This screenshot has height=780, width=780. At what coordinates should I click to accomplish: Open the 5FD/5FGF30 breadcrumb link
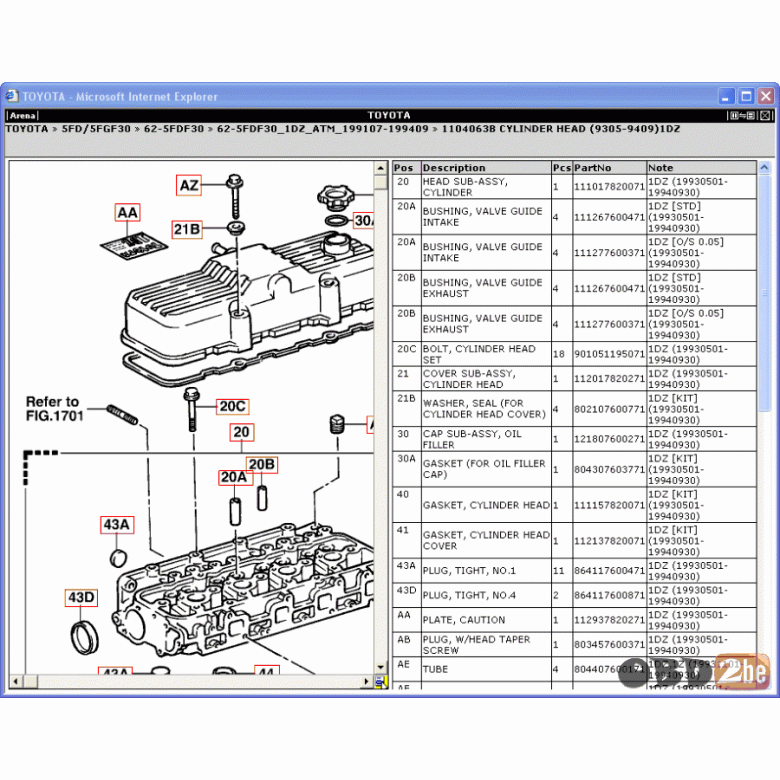pyautogui.click(x=96, y=129)
